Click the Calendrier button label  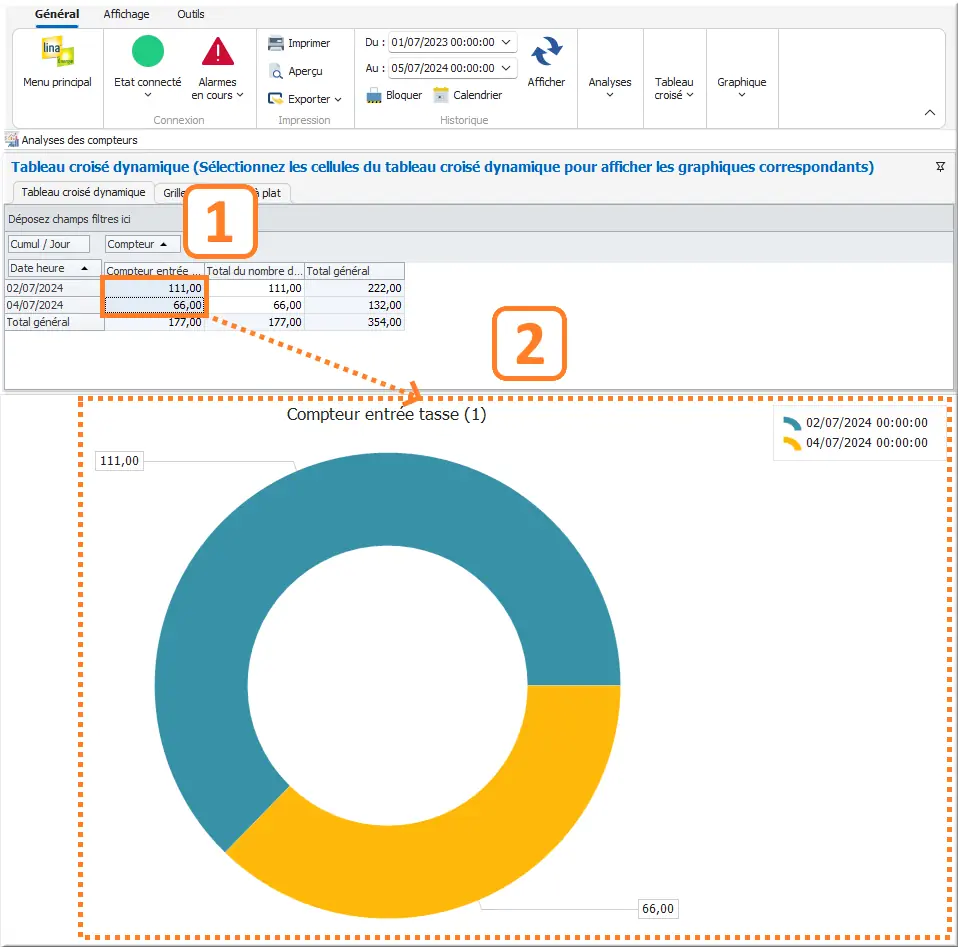[478, 95]
